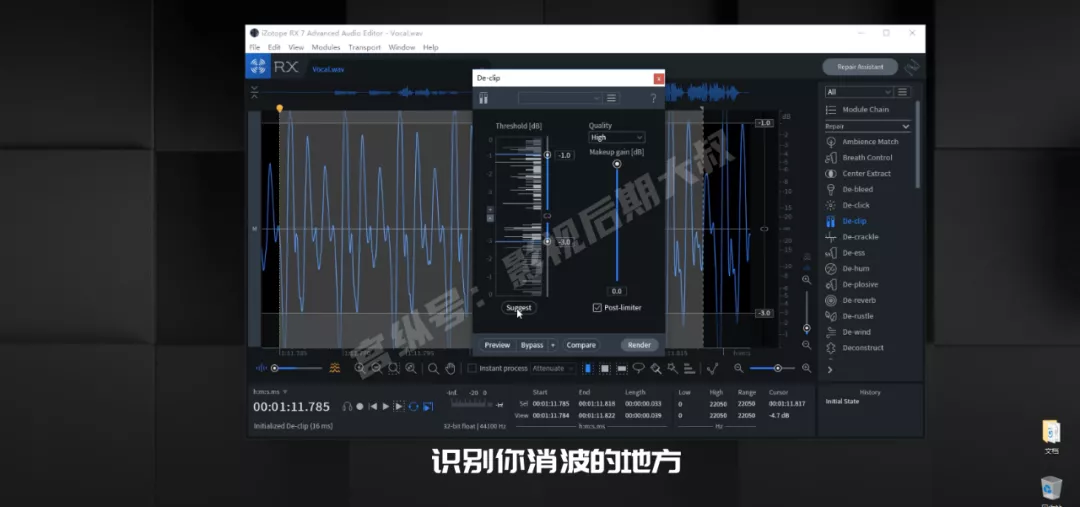Screen dimensions: 1080x507
Task: Click the Compare button
Action: coord(581,345)
